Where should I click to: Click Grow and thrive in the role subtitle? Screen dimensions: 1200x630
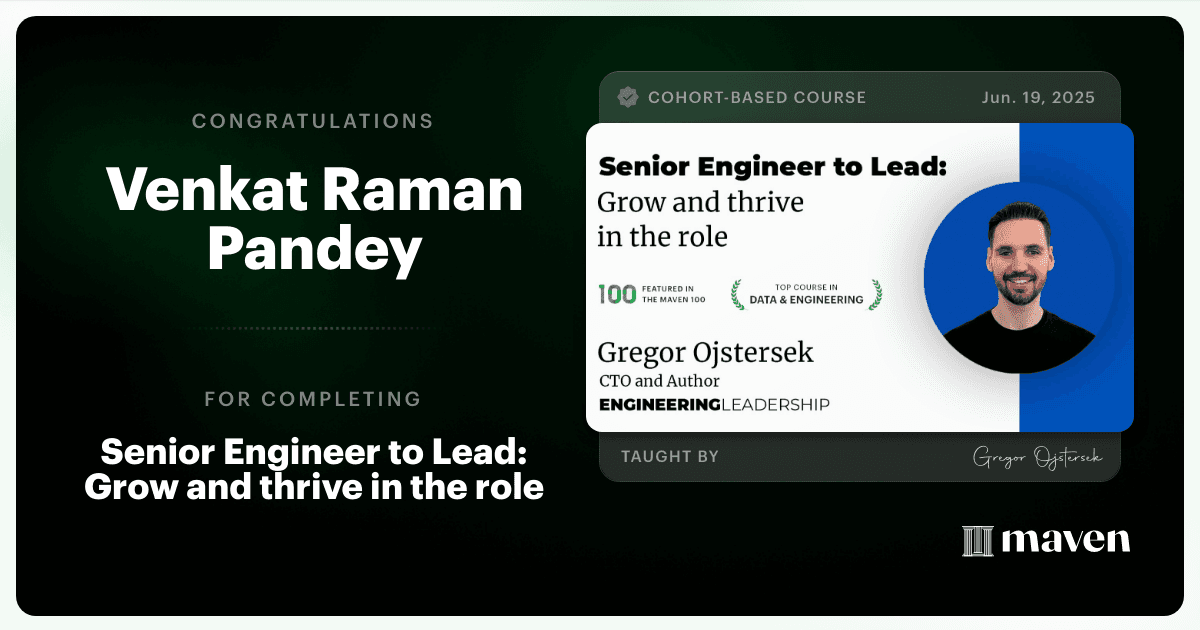[700, 219]
